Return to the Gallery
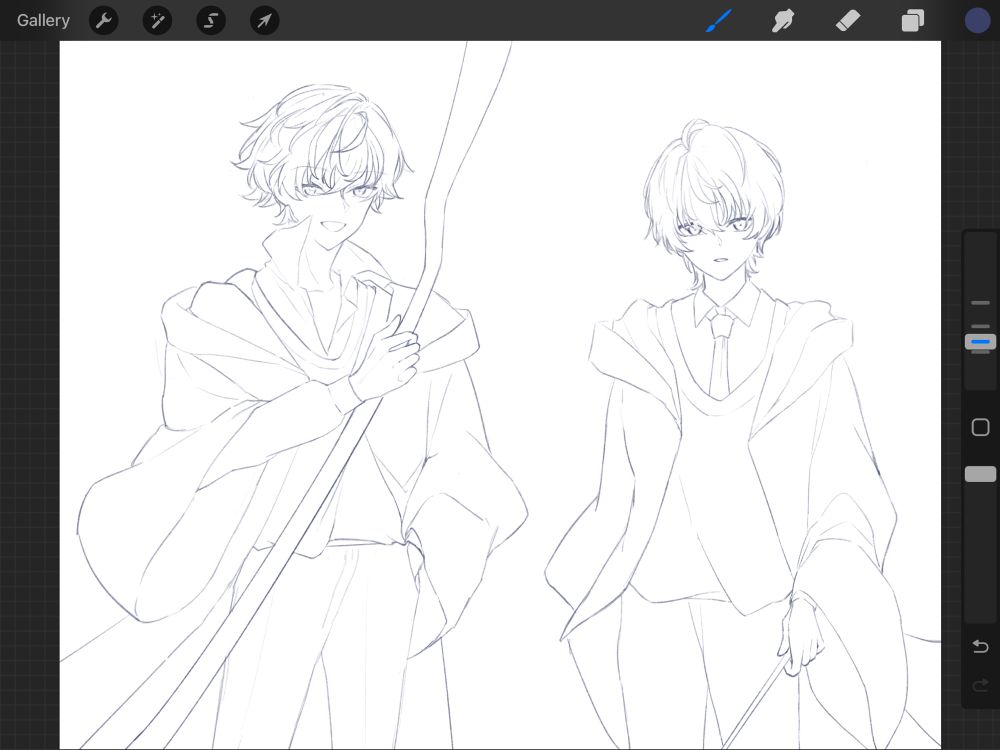The height and width of the screenshot is (750, 1000). coord(43,20)
